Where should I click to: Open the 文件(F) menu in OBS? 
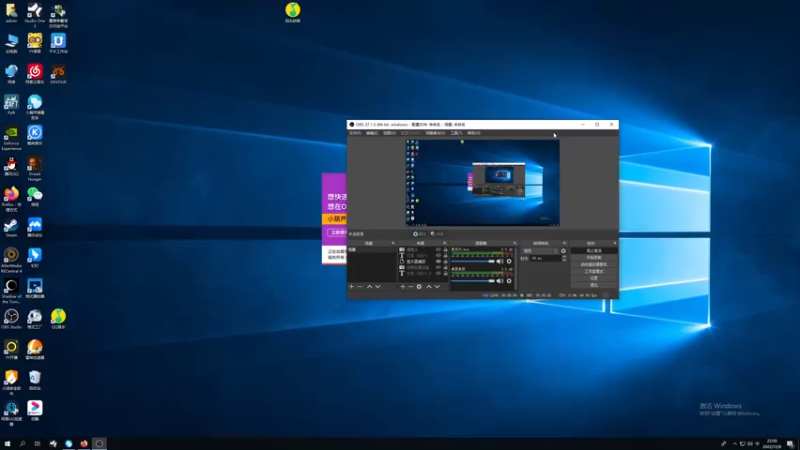tap(355, 133)
